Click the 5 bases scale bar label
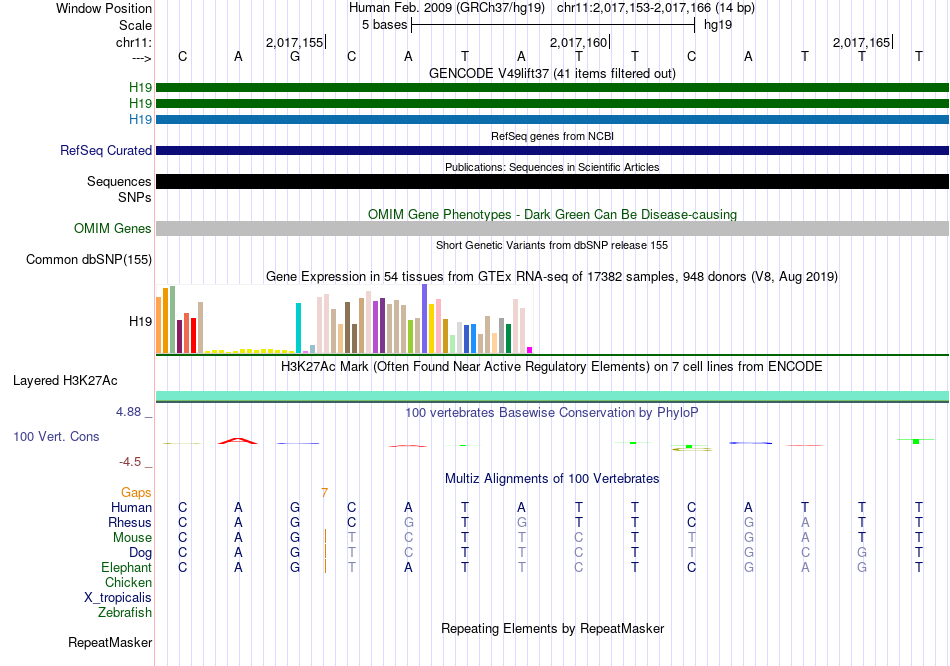Screen dimensions: 950x666 click(x=385, y=25)
